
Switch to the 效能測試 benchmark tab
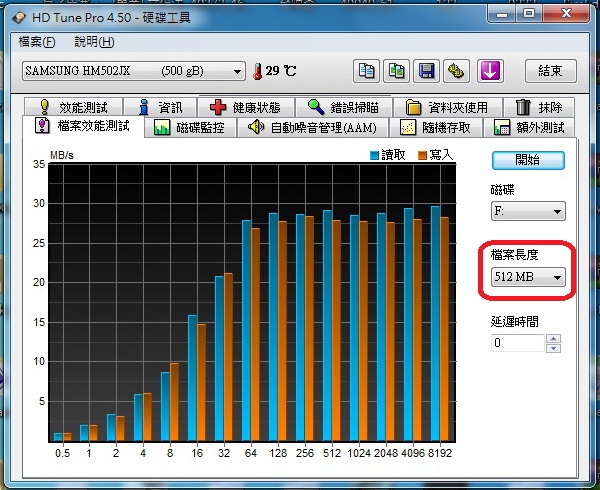73,107
